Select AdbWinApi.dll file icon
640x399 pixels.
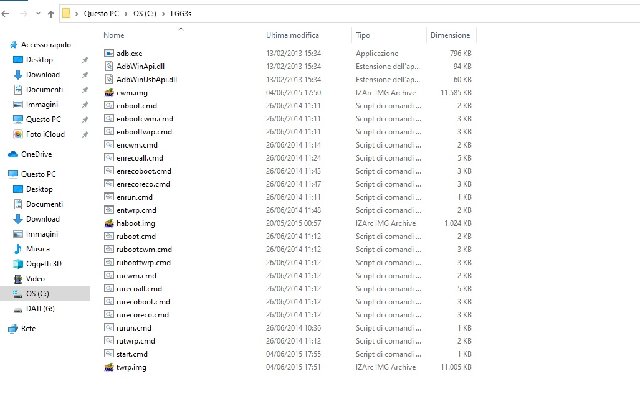[109, 66]
